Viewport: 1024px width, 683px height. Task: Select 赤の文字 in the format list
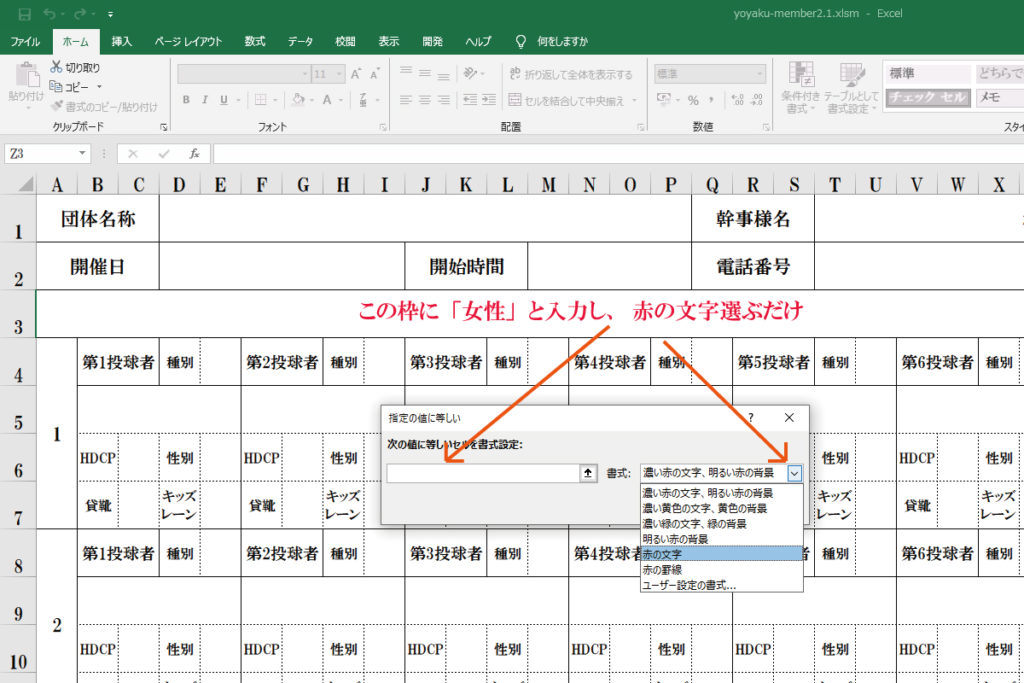[722, 554]
